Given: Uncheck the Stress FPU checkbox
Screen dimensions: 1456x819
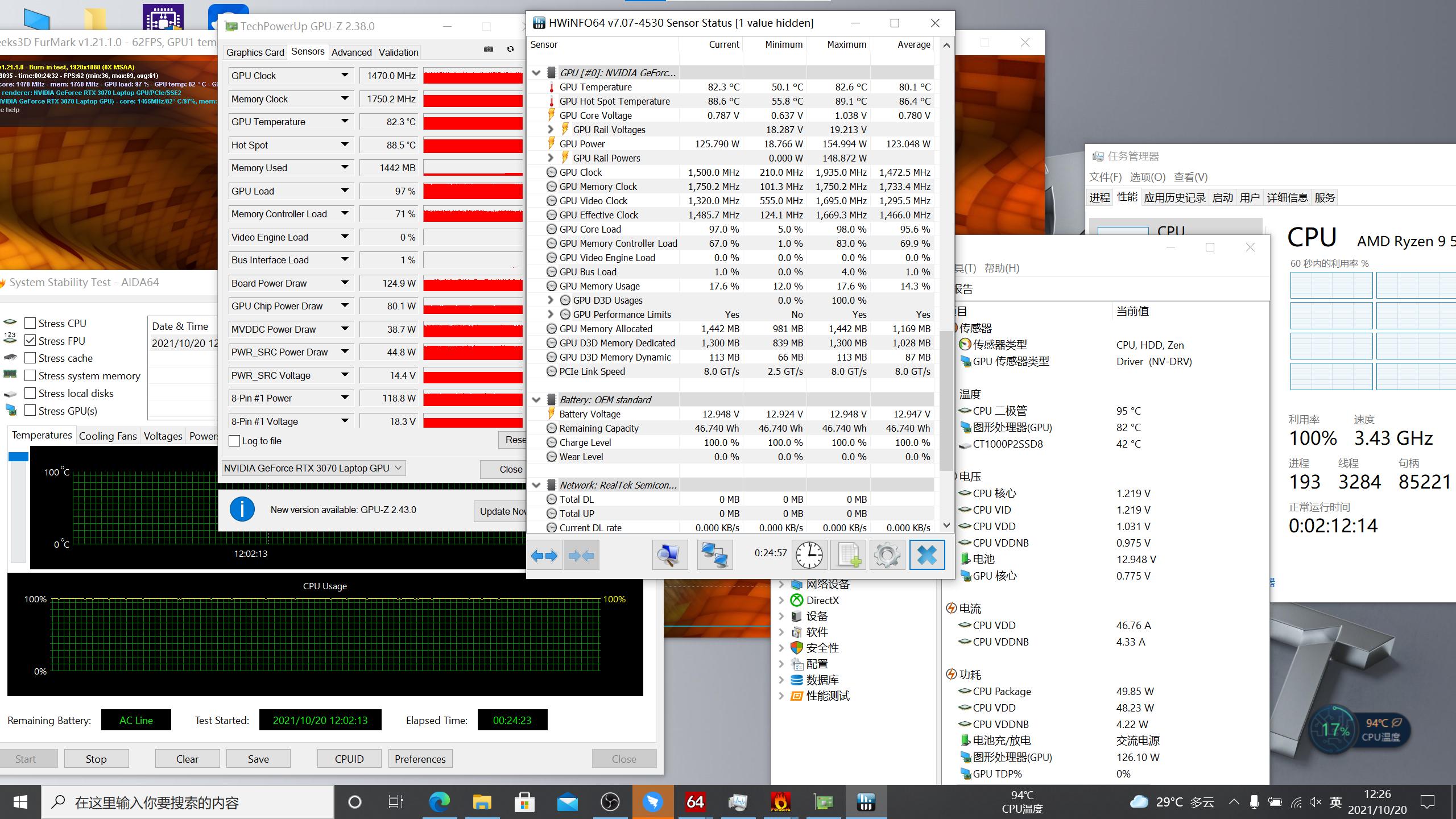Looking at the screenshot, I should click(x=31, y=341).
